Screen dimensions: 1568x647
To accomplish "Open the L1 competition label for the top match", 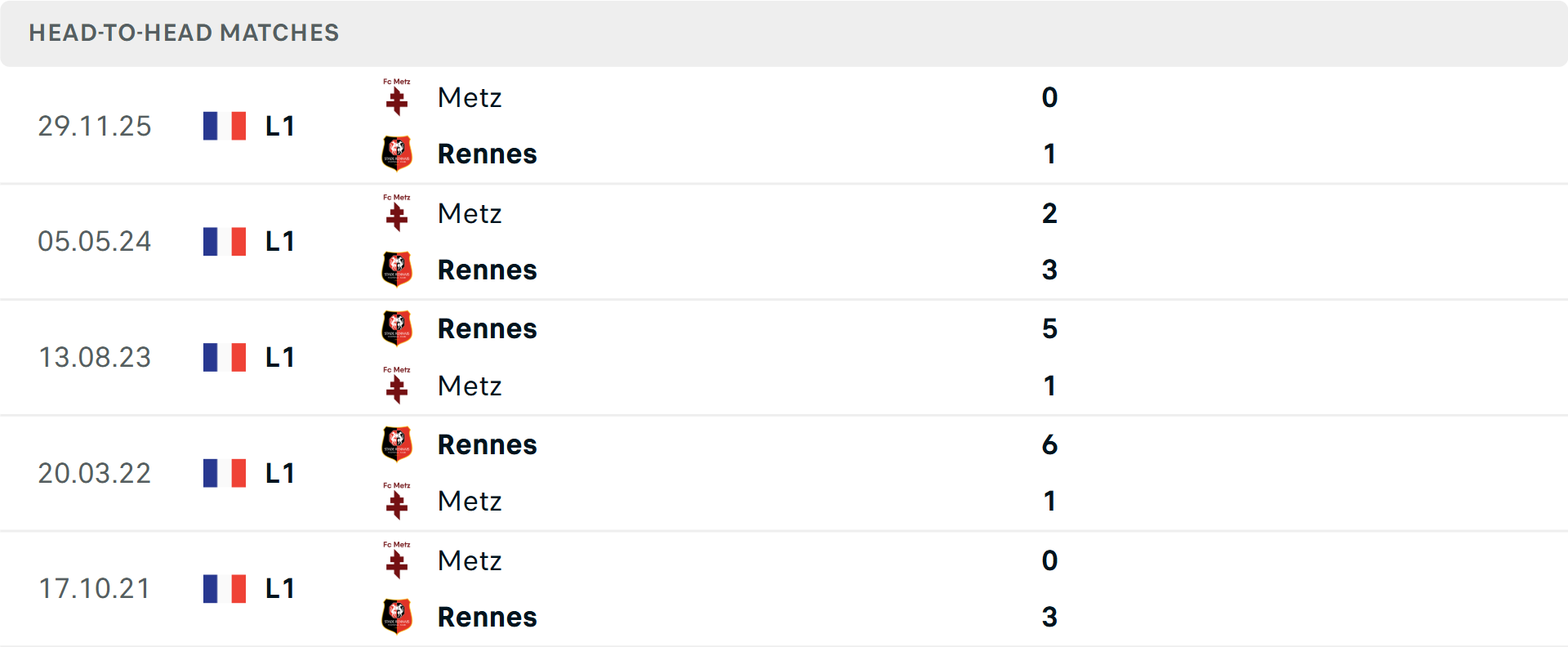I will [279, 126].
